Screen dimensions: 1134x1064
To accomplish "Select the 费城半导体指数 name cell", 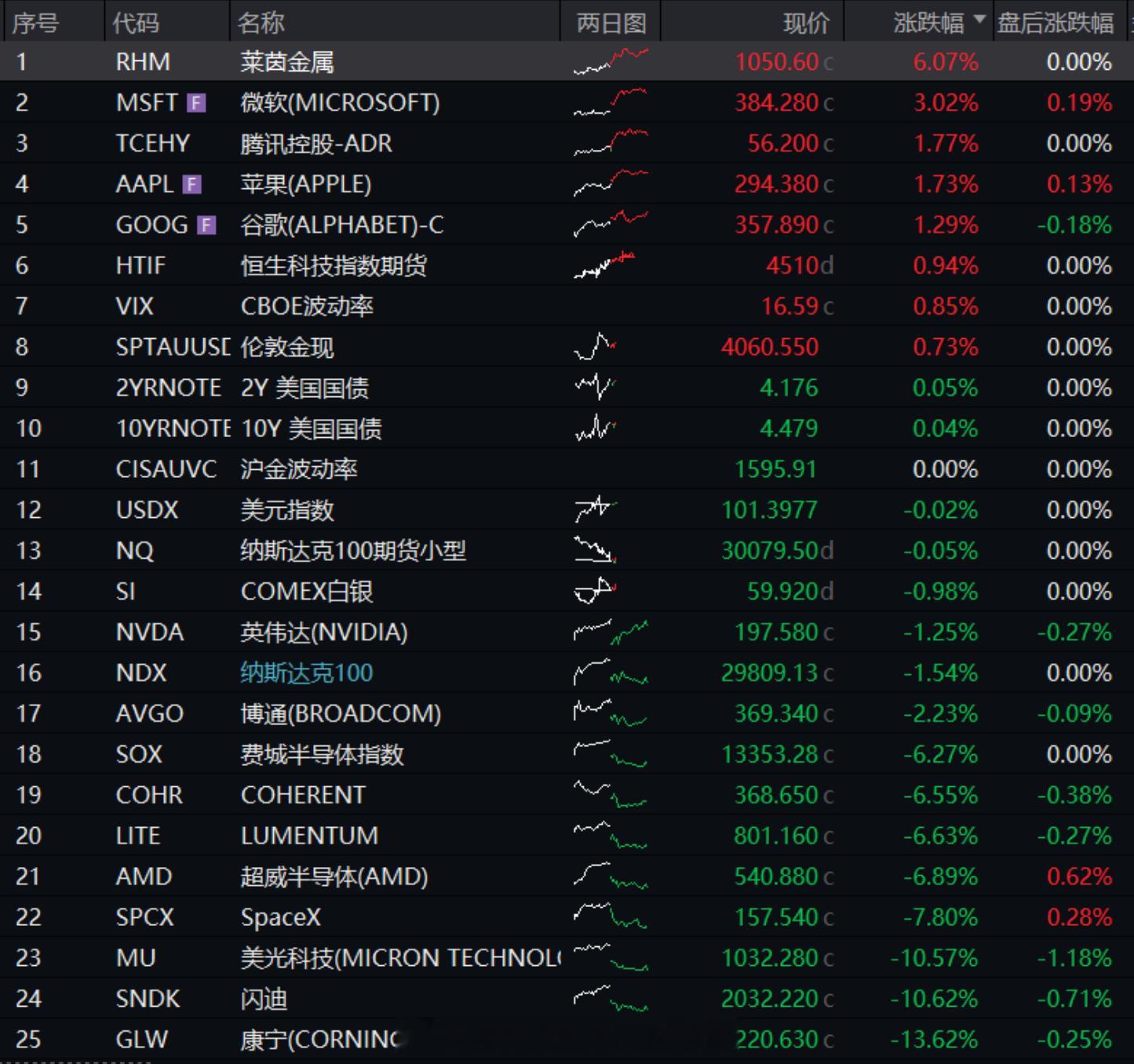I will click(323, 755).
